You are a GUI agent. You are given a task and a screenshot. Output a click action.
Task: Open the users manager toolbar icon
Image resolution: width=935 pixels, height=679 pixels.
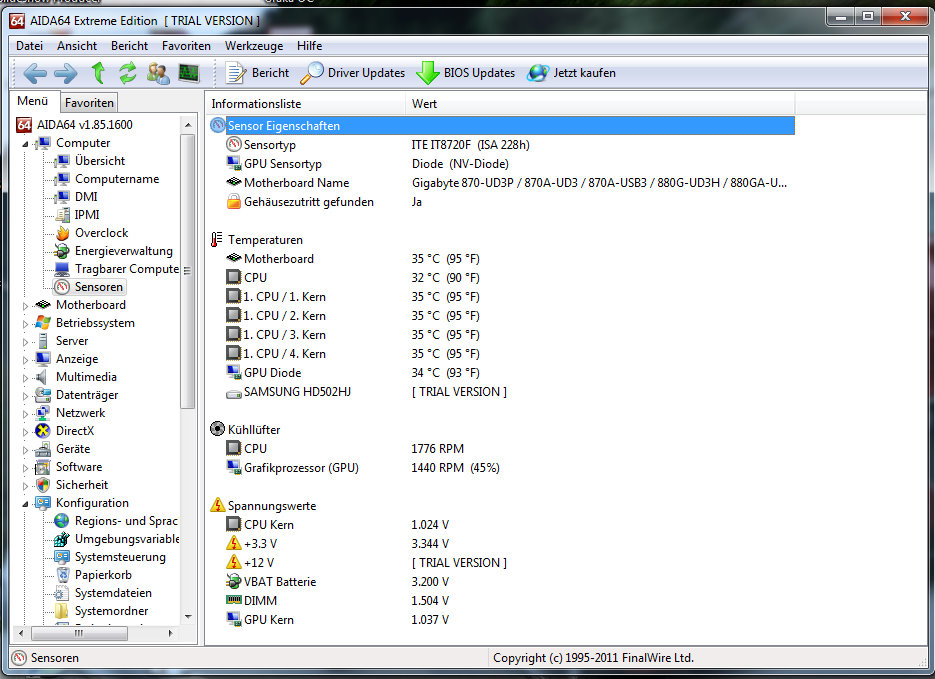(159, 73)
